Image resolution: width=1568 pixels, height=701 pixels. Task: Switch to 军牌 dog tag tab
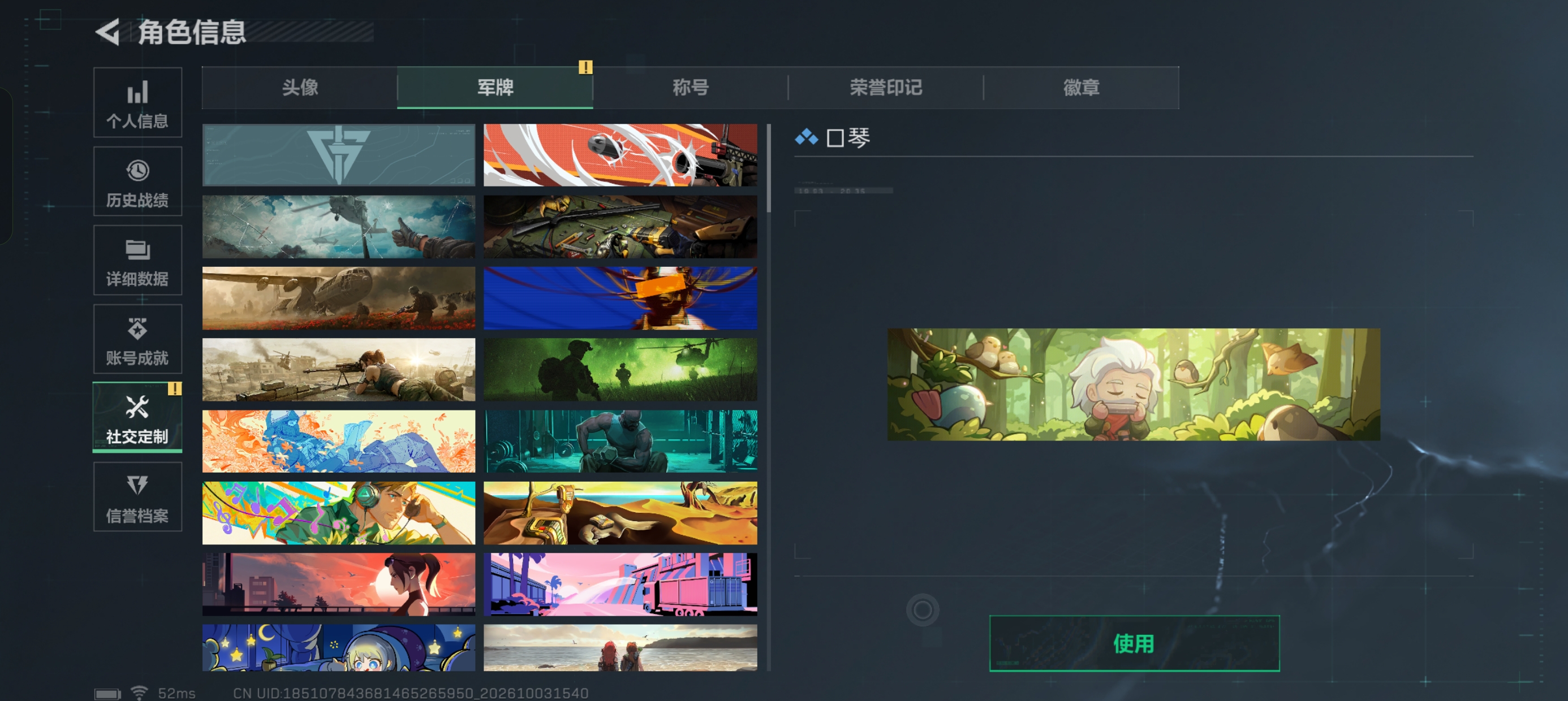[495, 88]
